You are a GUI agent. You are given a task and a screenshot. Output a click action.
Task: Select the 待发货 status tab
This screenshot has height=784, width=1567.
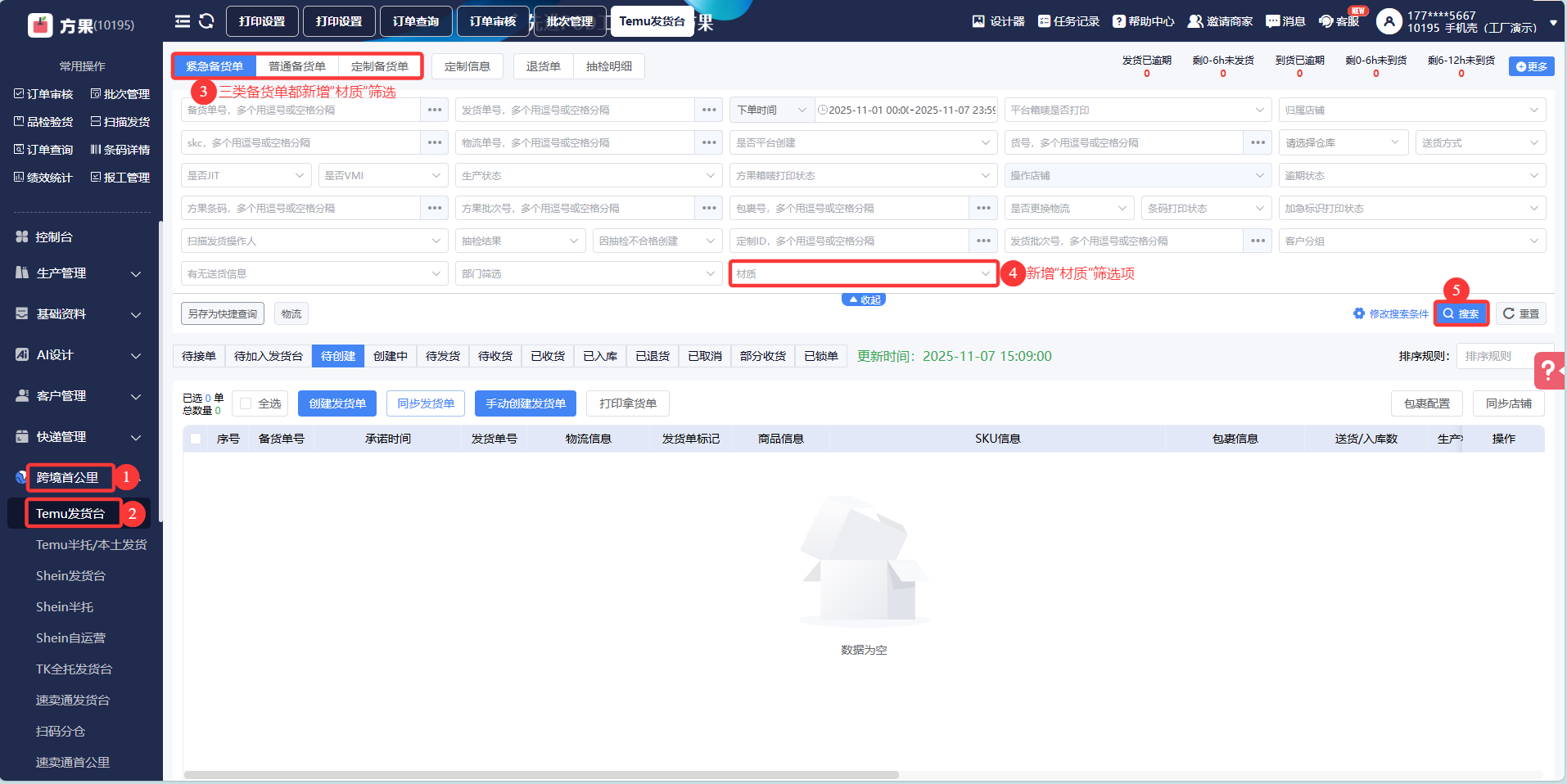coord(443,356)
